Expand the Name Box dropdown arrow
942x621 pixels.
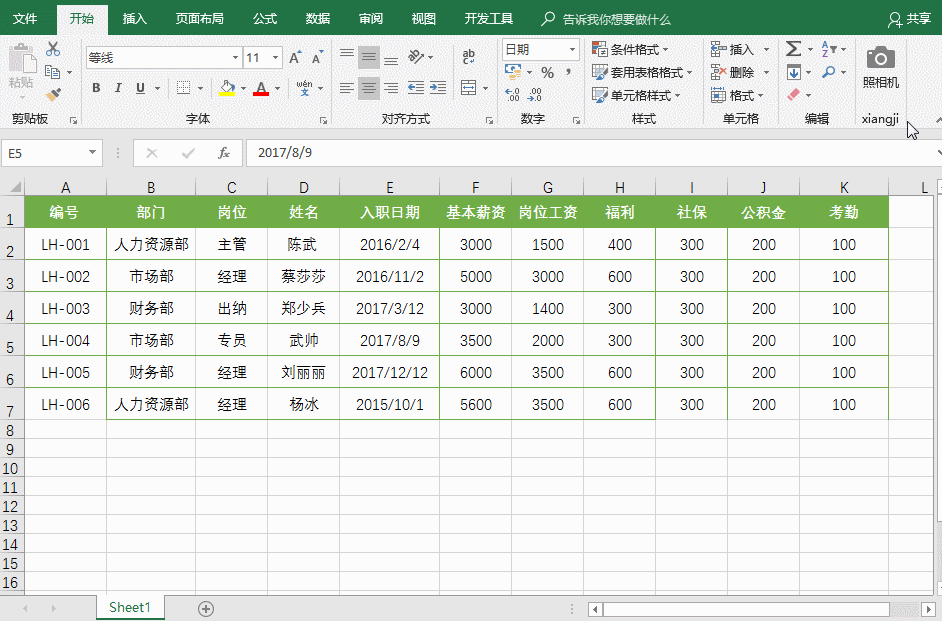click(x=92, y=153)
